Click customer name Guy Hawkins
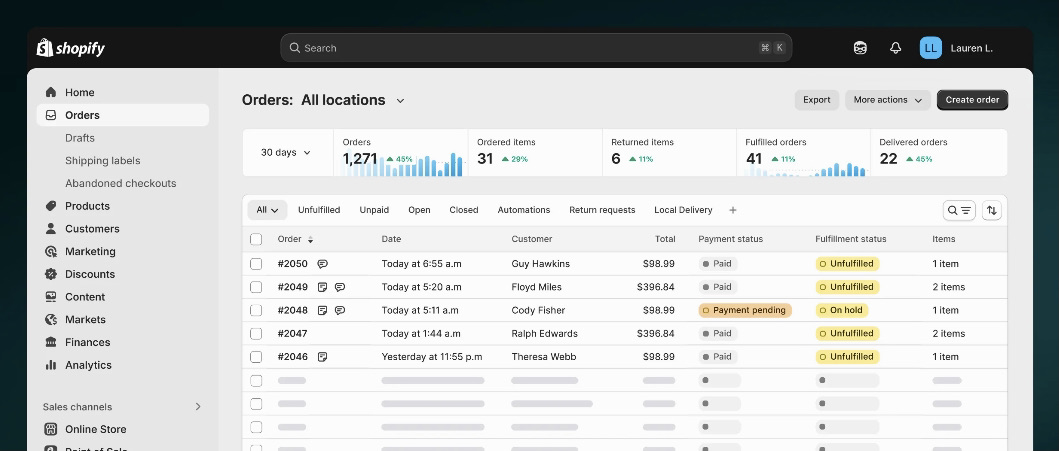This screenshot has height=451, width=1059. [x=540, y=264]
